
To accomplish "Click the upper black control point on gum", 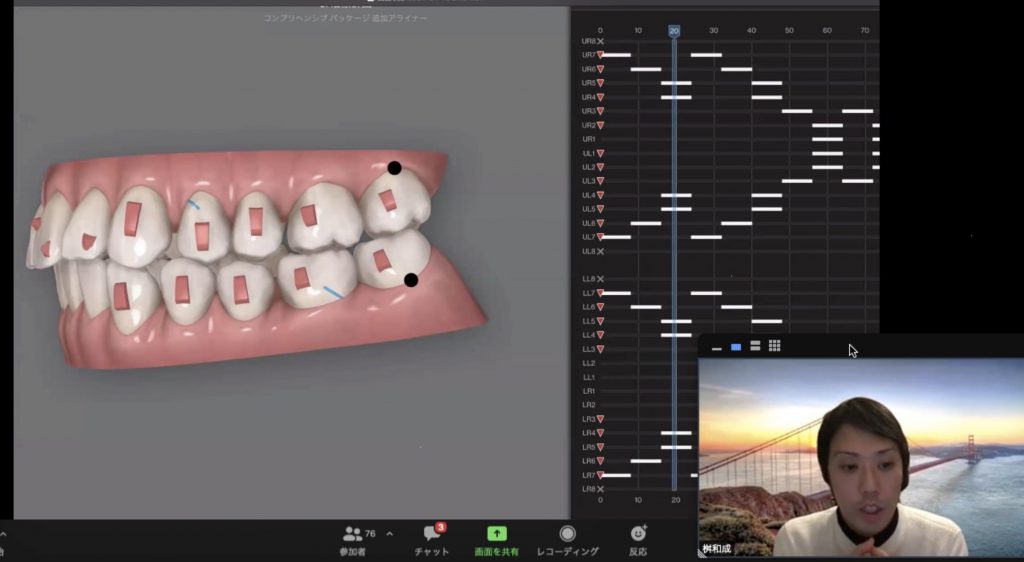I will click(x=394, y=168).
